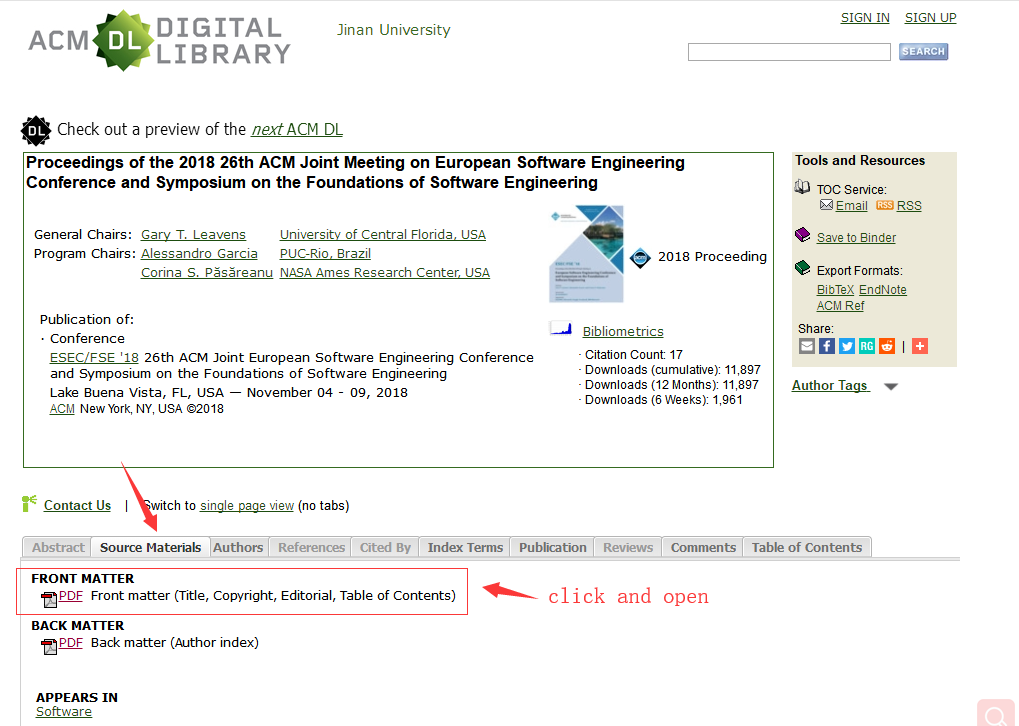1019x726 pixels.
Task: Click the red plus more-sharing icon
Action: pyautogui.click(x=920, y=346)
